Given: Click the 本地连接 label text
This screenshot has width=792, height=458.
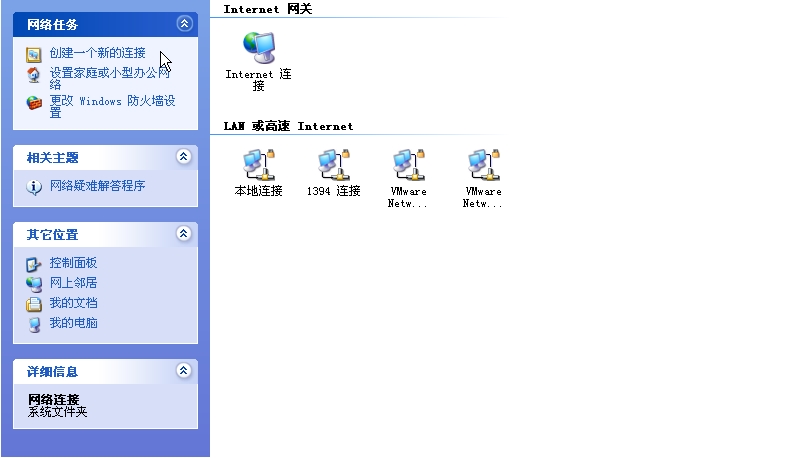Looking at the screenshot, I should (259, 191).
